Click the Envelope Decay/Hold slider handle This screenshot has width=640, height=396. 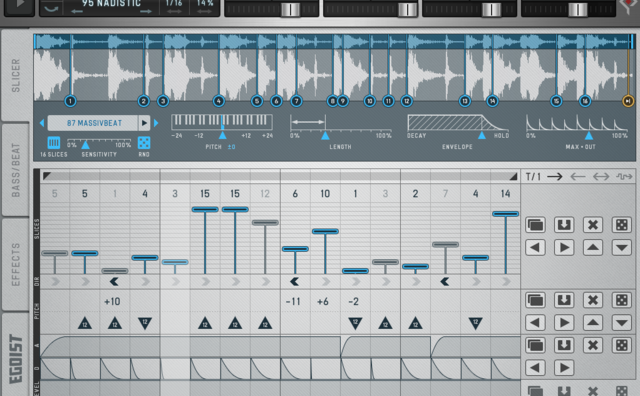[x=482, y=136]
